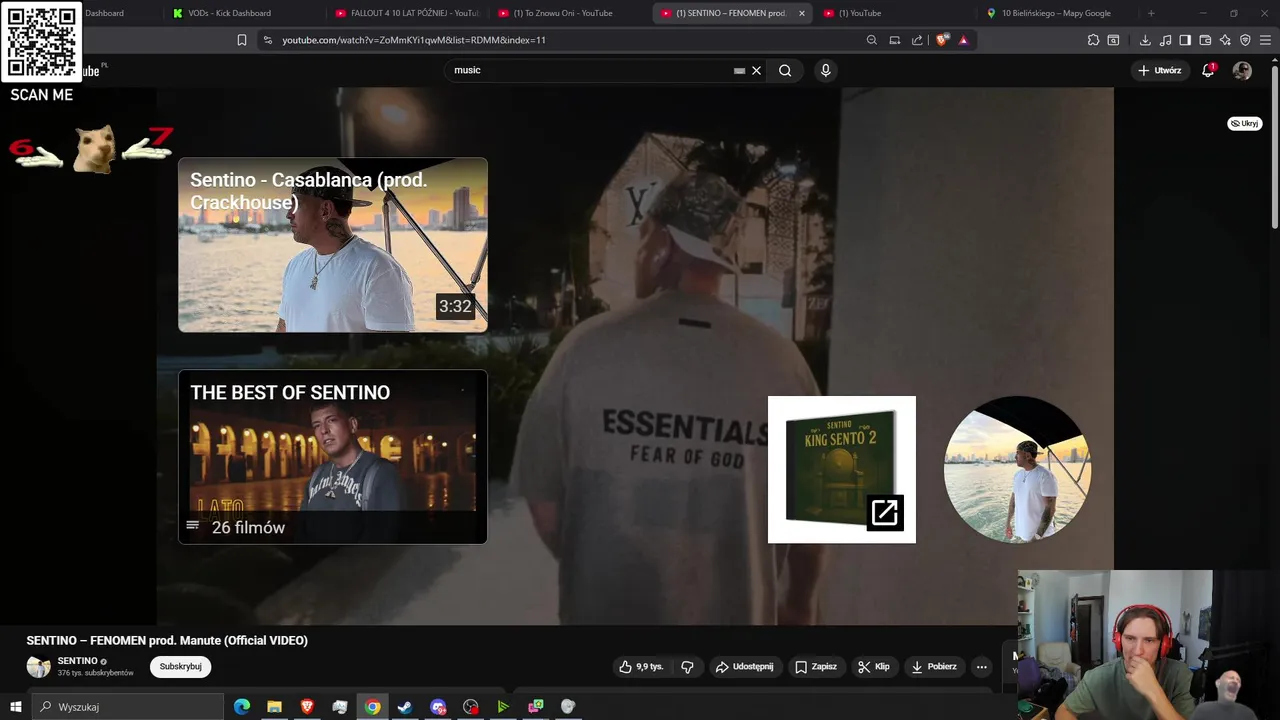This screenshot has width=1280, height=720.
Task: Click the bookmark icon in address bar
Action: coord(242,40)
